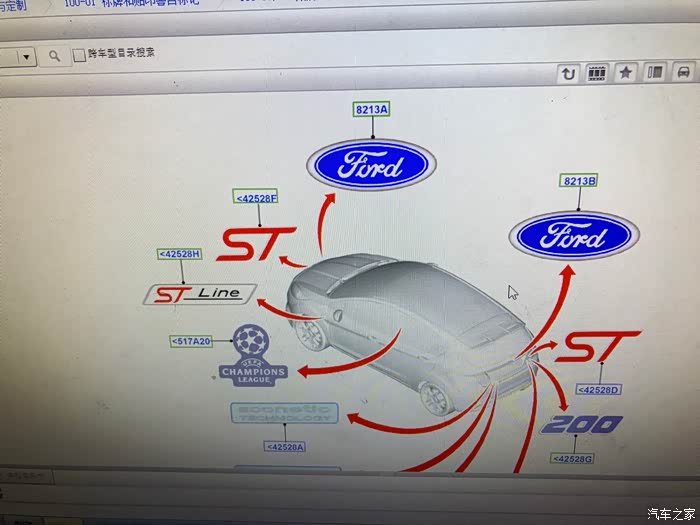Image resolution: width=700 pixels, height=525 pixels.
Task: Click the 200 badge image
Action: click(582, 425)
